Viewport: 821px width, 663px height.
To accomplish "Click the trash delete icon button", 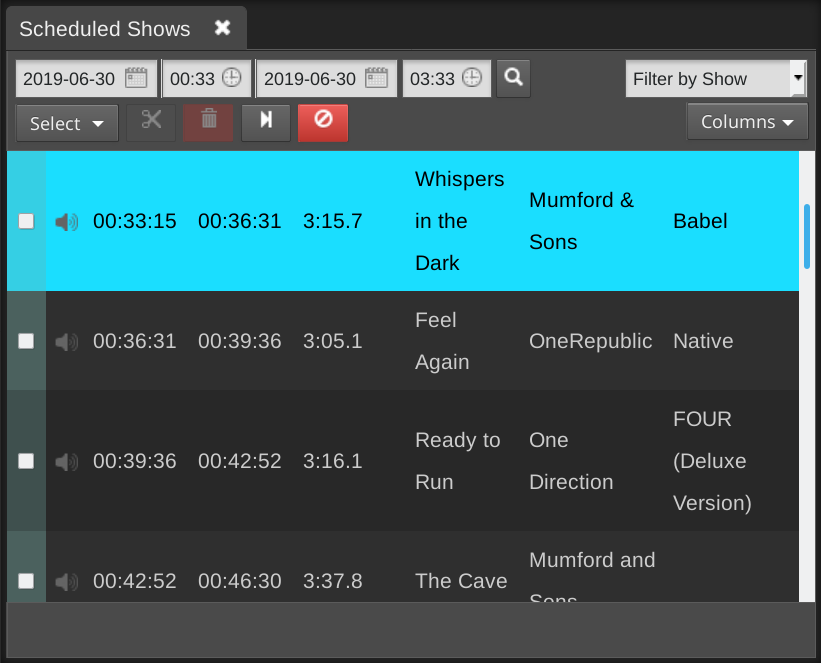I will (x=209, y=122).
